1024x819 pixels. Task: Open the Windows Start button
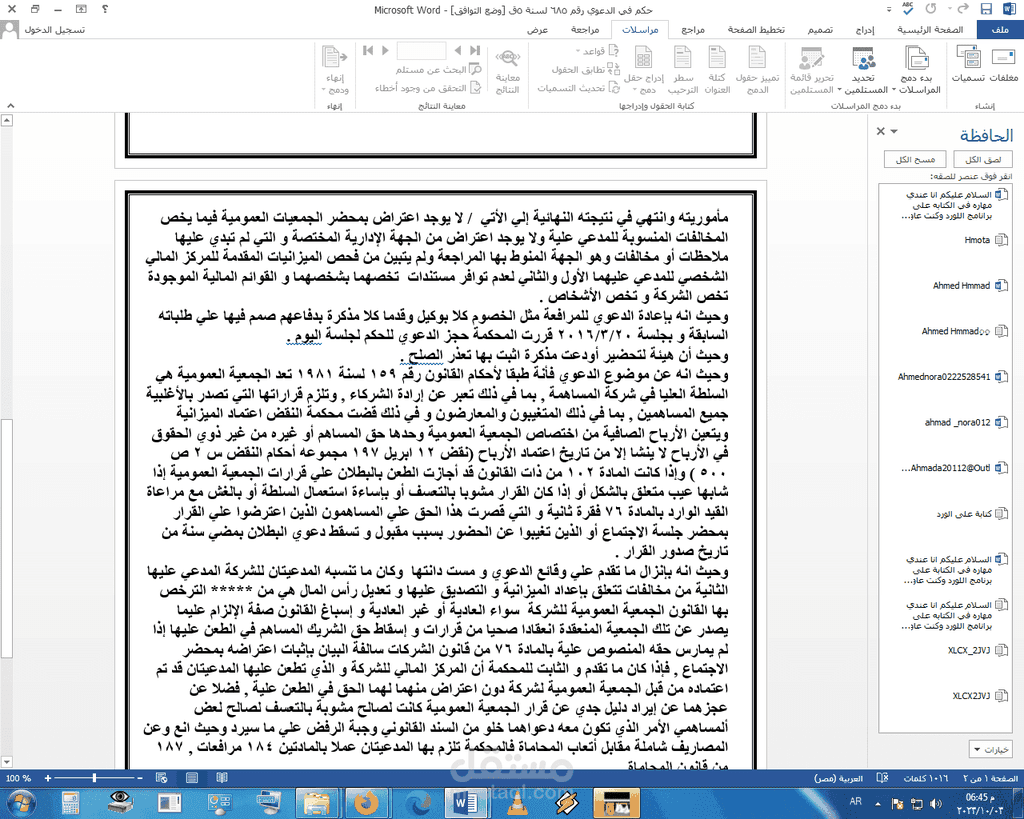(x=21, y=803)
